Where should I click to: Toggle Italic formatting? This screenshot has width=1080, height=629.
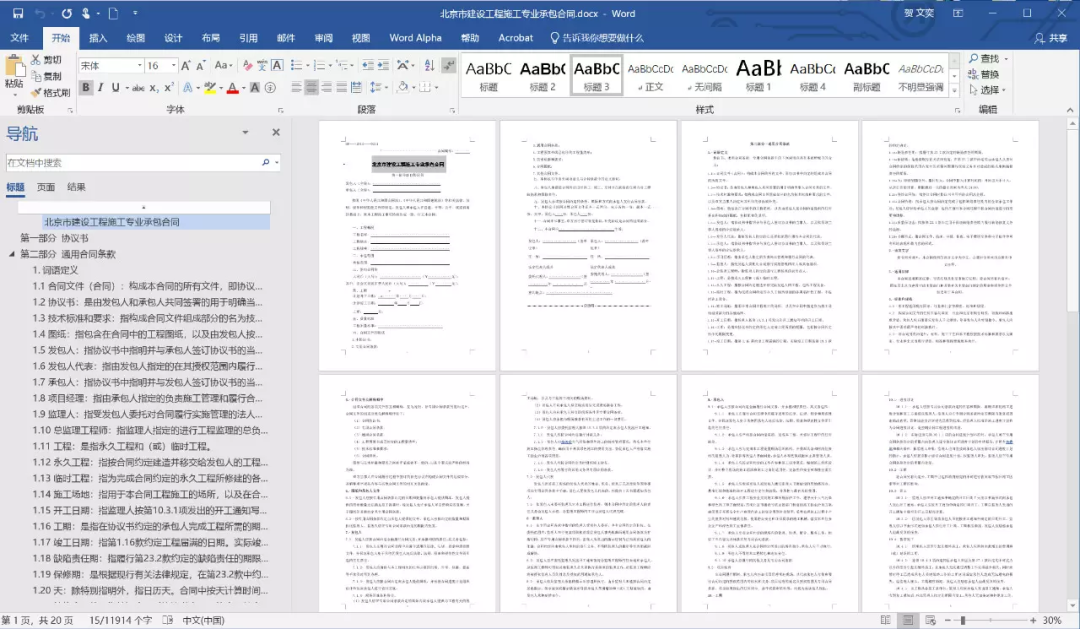[101, 87]
